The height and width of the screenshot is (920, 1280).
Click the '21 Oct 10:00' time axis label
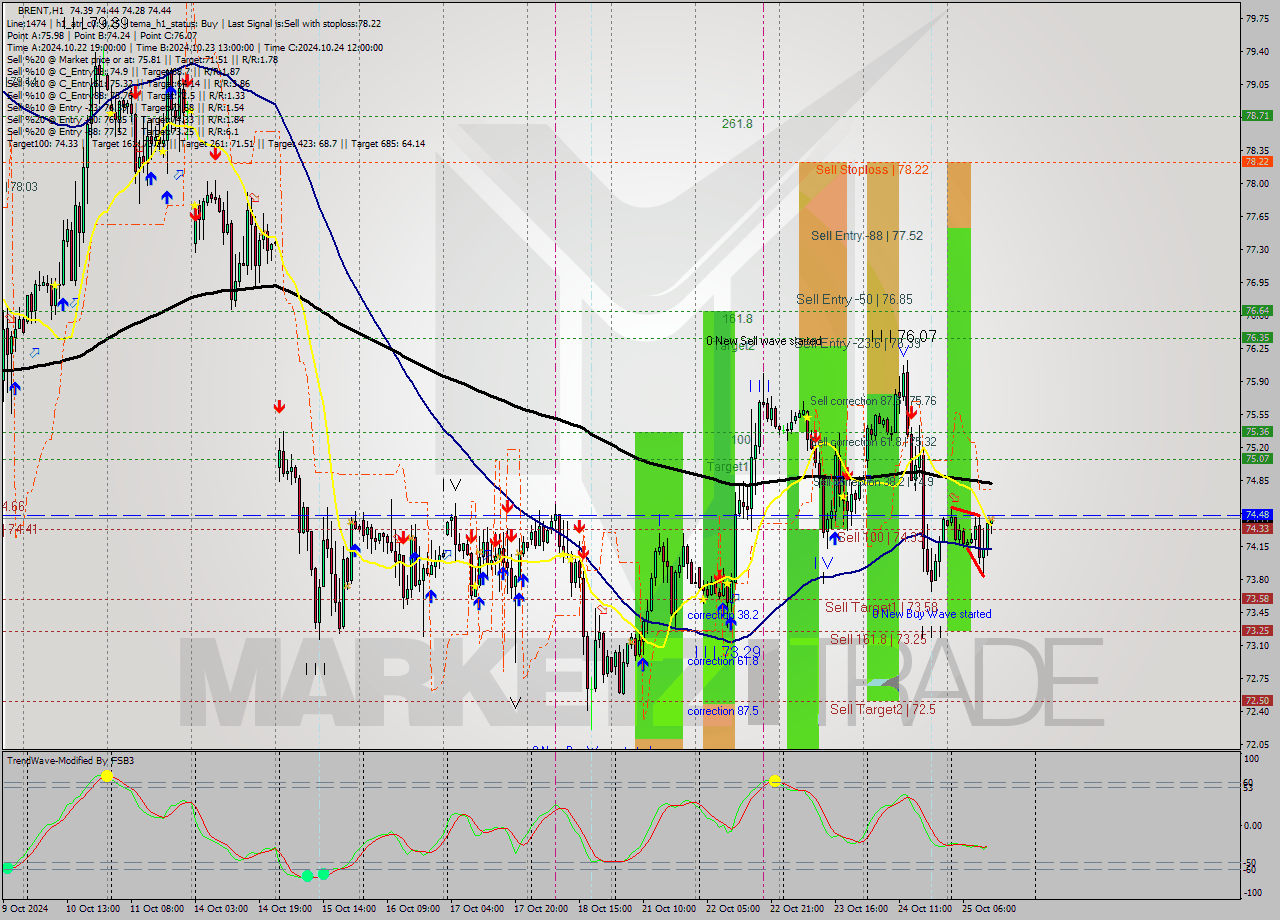pyautogui.click(x=669, y=909)
